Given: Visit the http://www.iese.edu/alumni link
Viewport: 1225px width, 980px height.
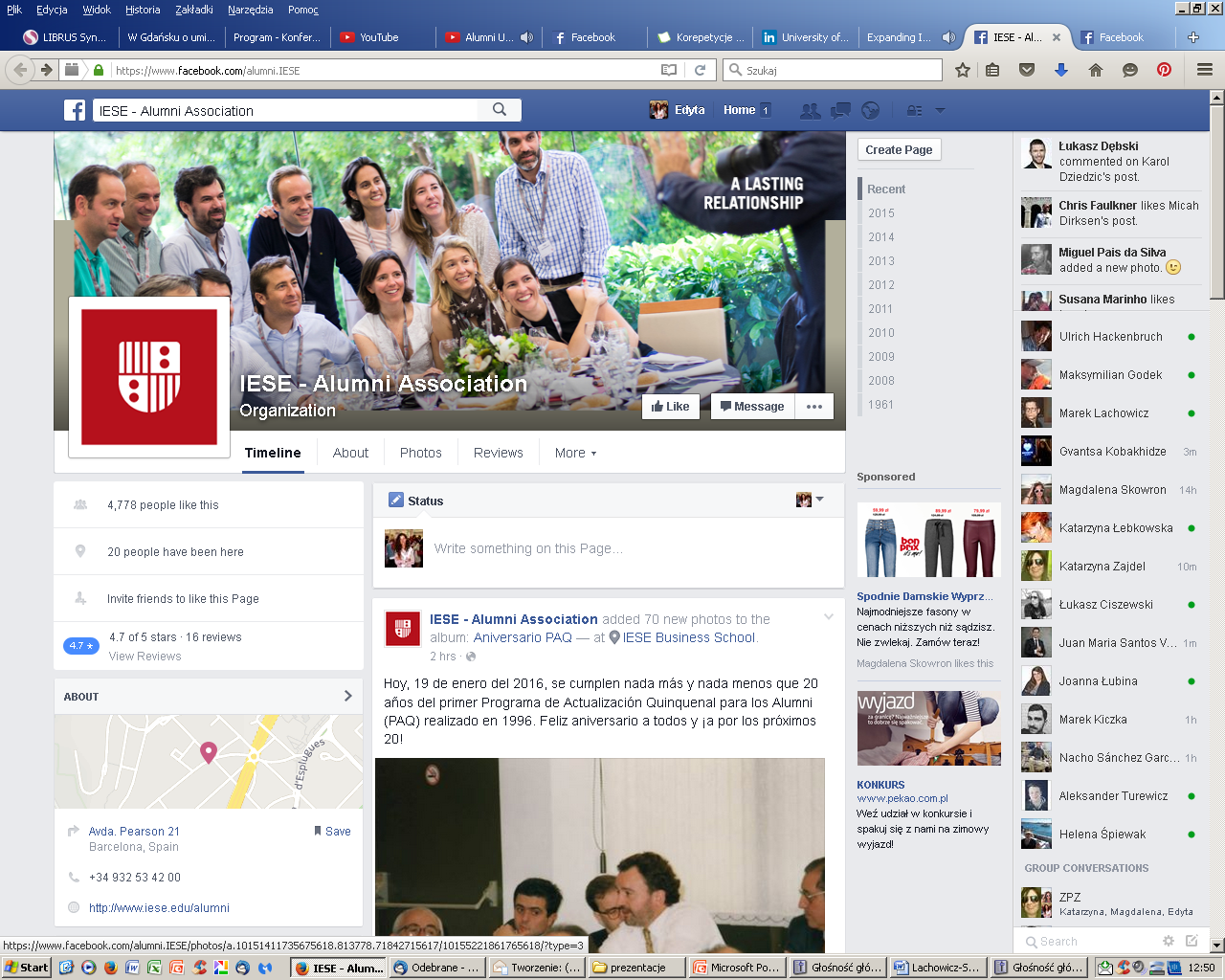Looking at the screenshot, I should click(x=159, y=908).
